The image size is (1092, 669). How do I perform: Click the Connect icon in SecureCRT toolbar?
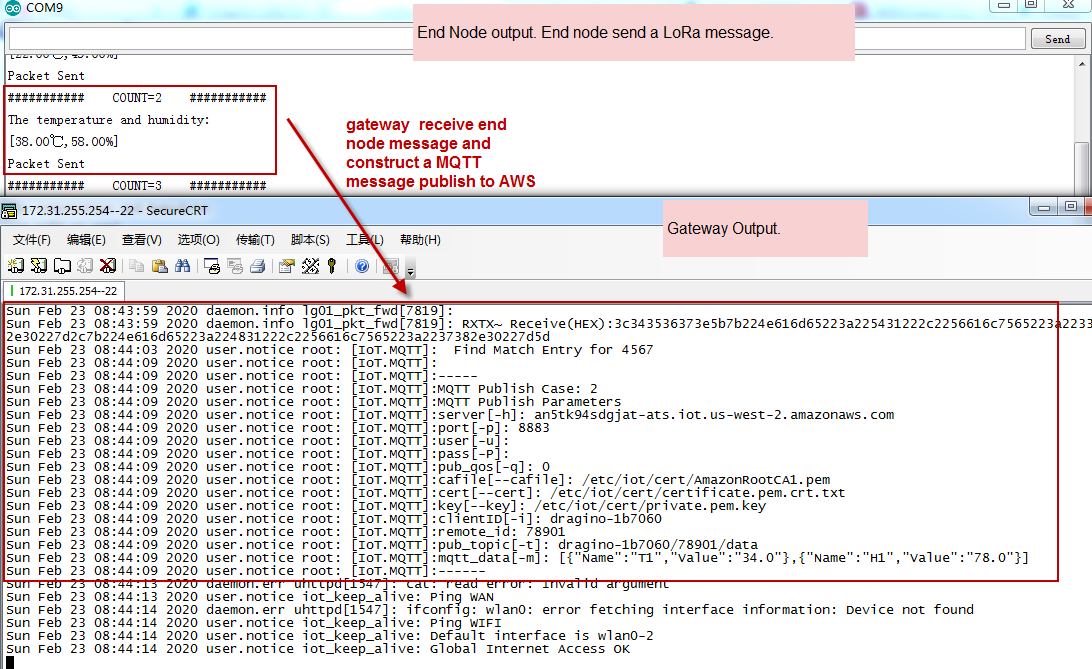15,266
